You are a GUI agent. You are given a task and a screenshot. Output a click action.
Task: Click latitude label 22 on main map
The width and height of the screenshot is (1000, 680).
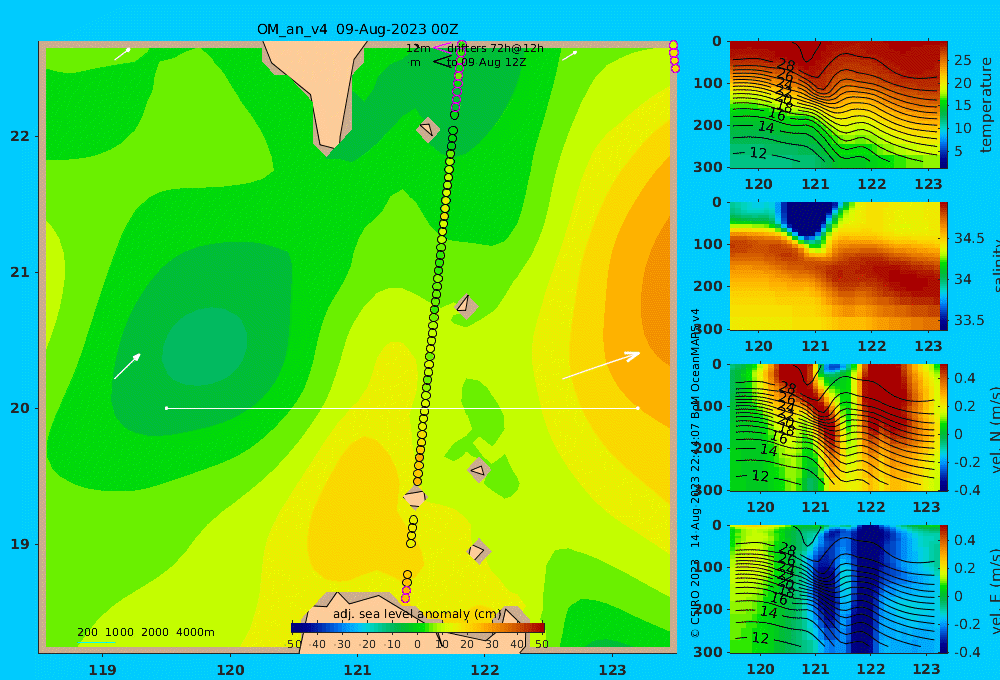pos(20,136)
